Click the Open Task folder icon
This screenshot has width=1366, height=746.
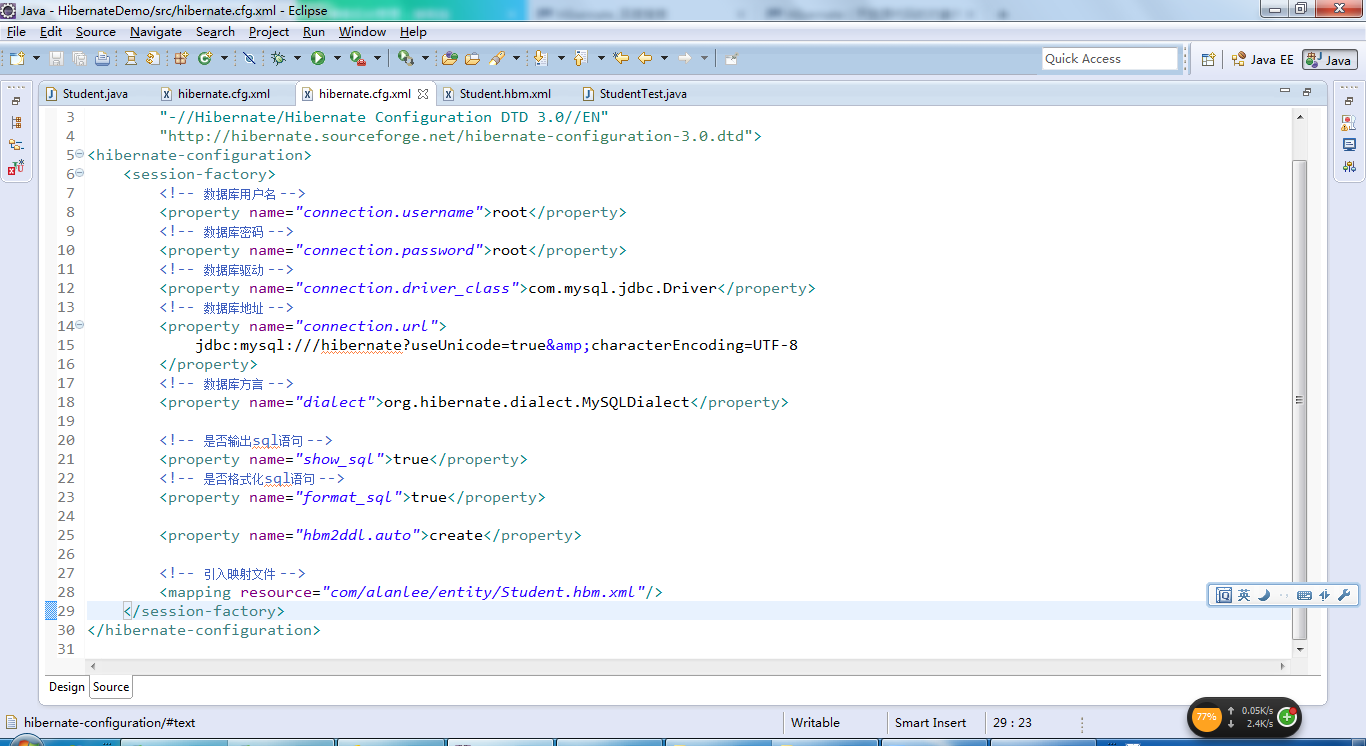(472, 59)
